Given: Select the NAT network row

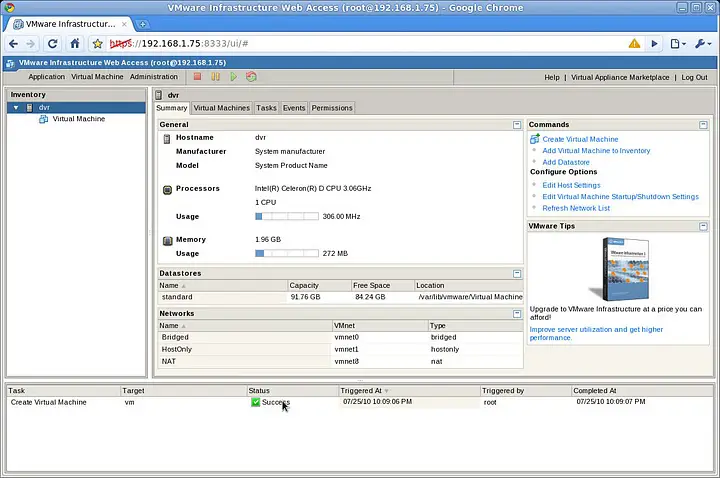Looking at the screenshot, I should coord(340,361).
